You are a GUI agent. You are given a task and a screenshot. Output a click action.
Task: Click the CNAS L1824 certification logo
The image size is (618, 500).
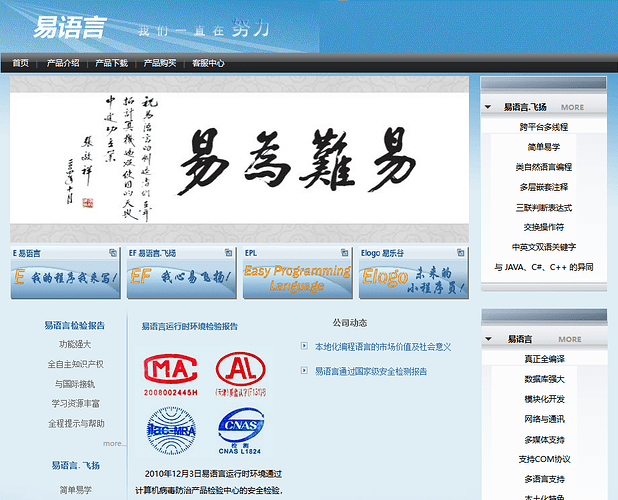pos(240,431)
